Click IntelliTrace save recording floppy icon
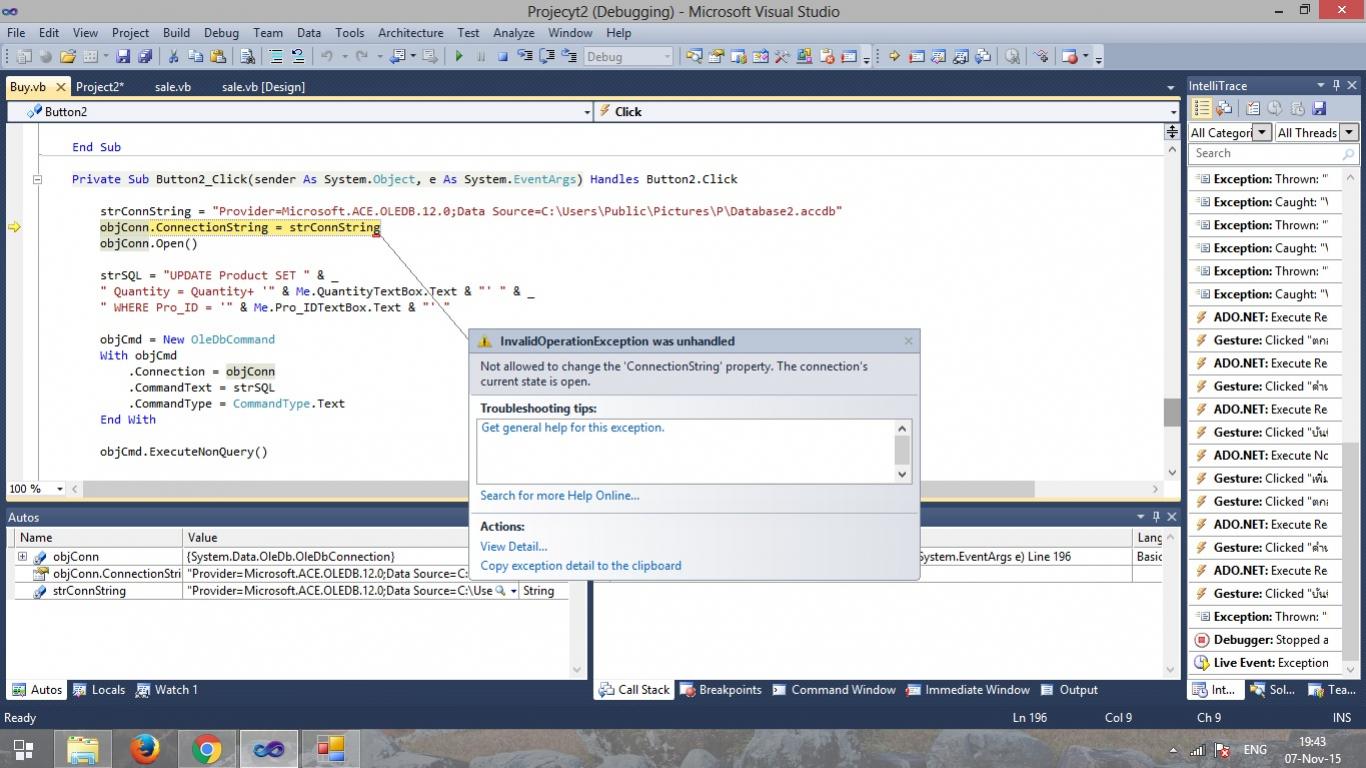This screenshot has width=1366, height=768. pos(1318,108)
